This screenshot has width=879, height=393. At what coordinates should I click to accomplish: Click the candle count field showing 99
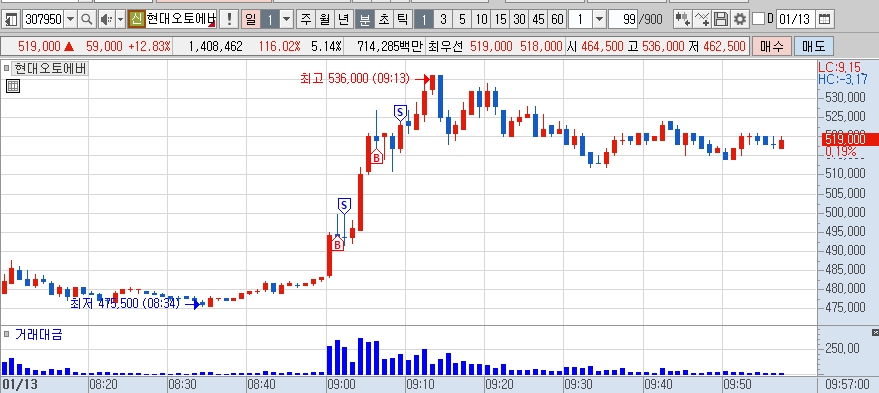click(x=622, y=20)
